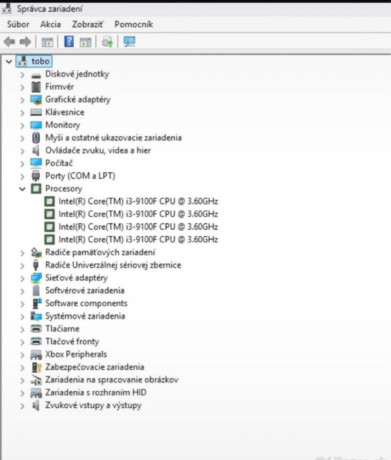Click the Radiče pamäťových zariadení icon

coord(36,252)
